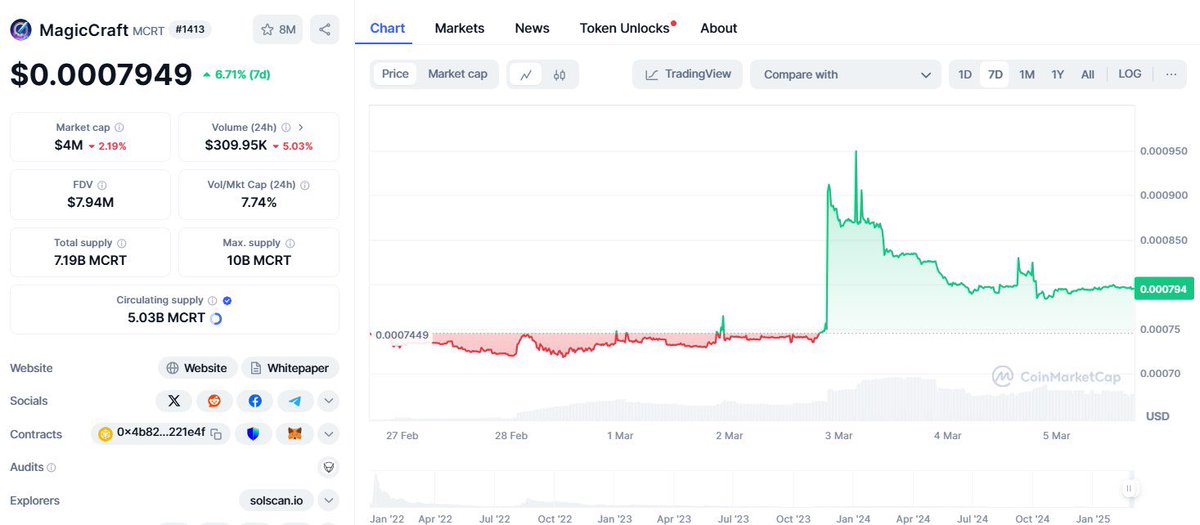This screenshot has width=1200, height=525.
Task: Add MagicCraft to watchlist via star button
Action: tap(278, 29)
